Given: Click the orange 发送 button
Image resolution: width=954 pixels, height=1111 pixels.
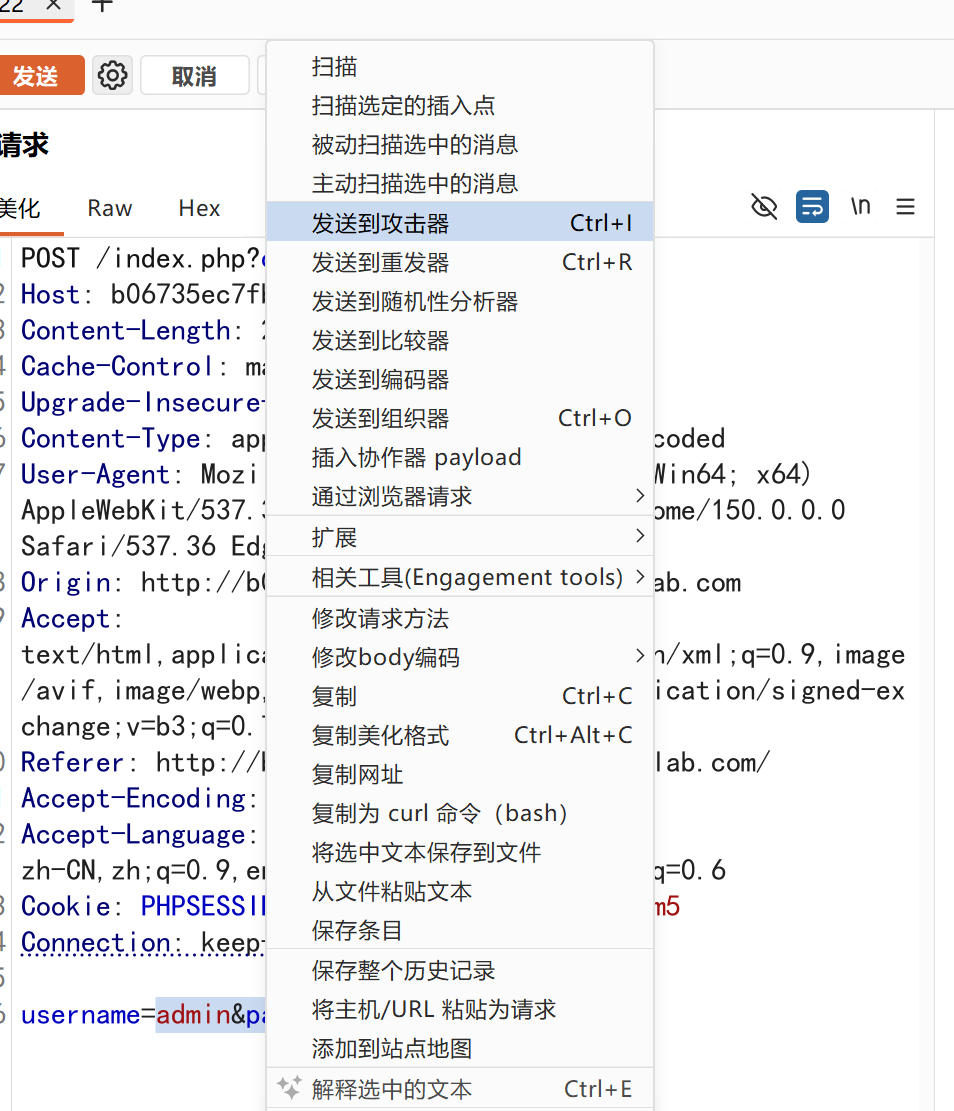Looking at the screenshot, I should (x=41, y=75).
